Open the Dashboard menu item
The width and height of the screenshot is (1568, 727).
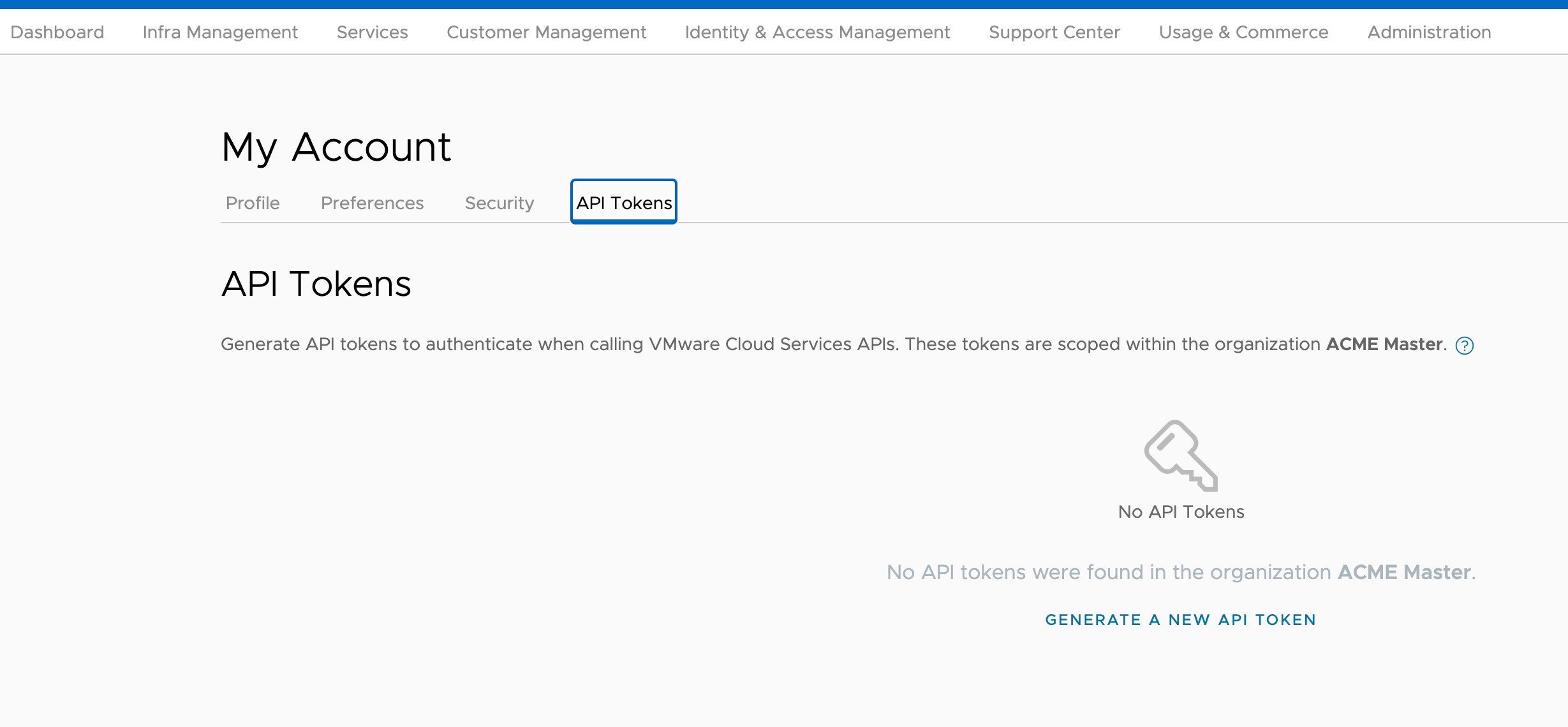click(x=57, y=32)
